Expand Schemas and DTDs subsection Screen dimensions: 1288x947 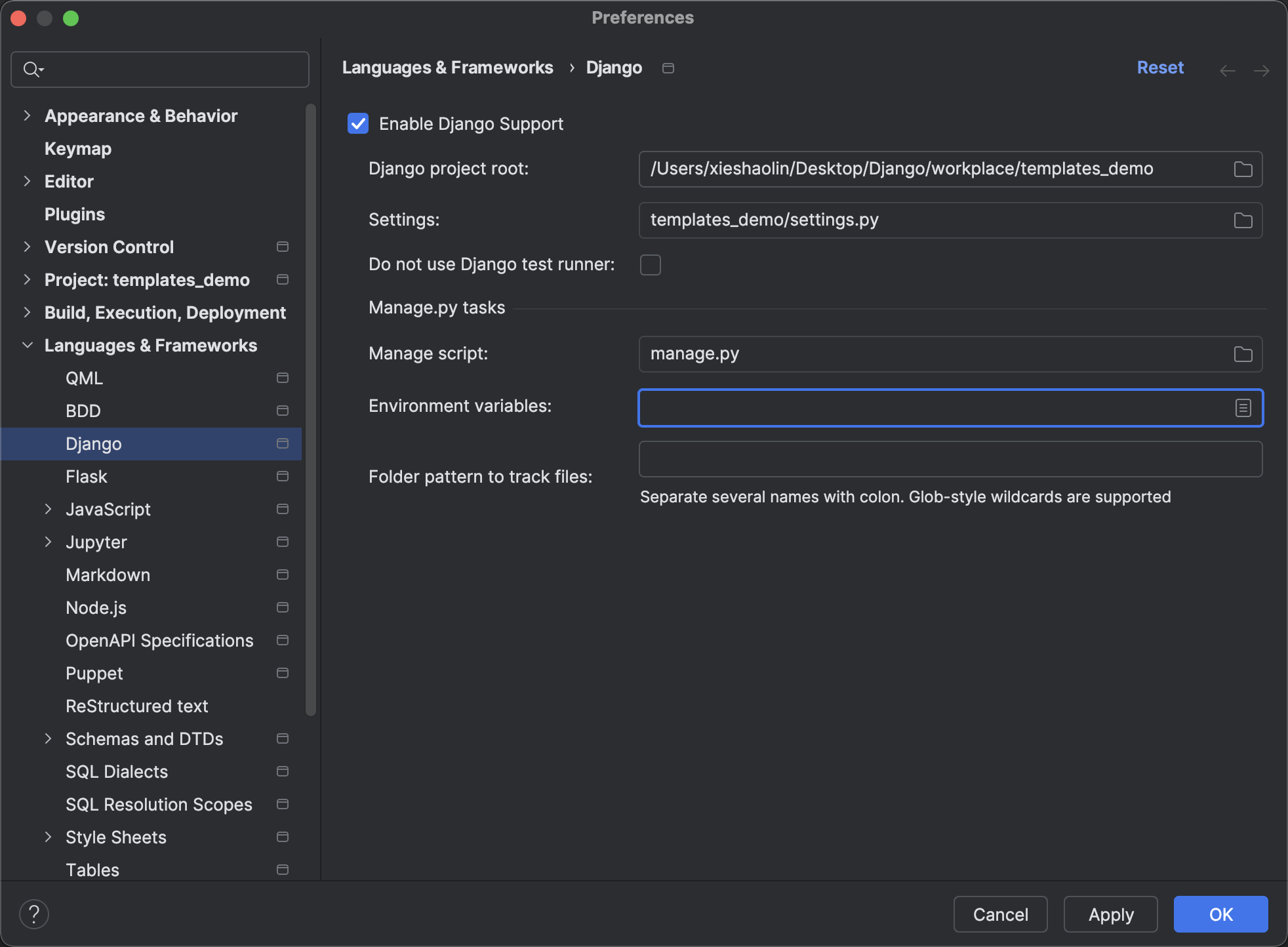[48, 738]
